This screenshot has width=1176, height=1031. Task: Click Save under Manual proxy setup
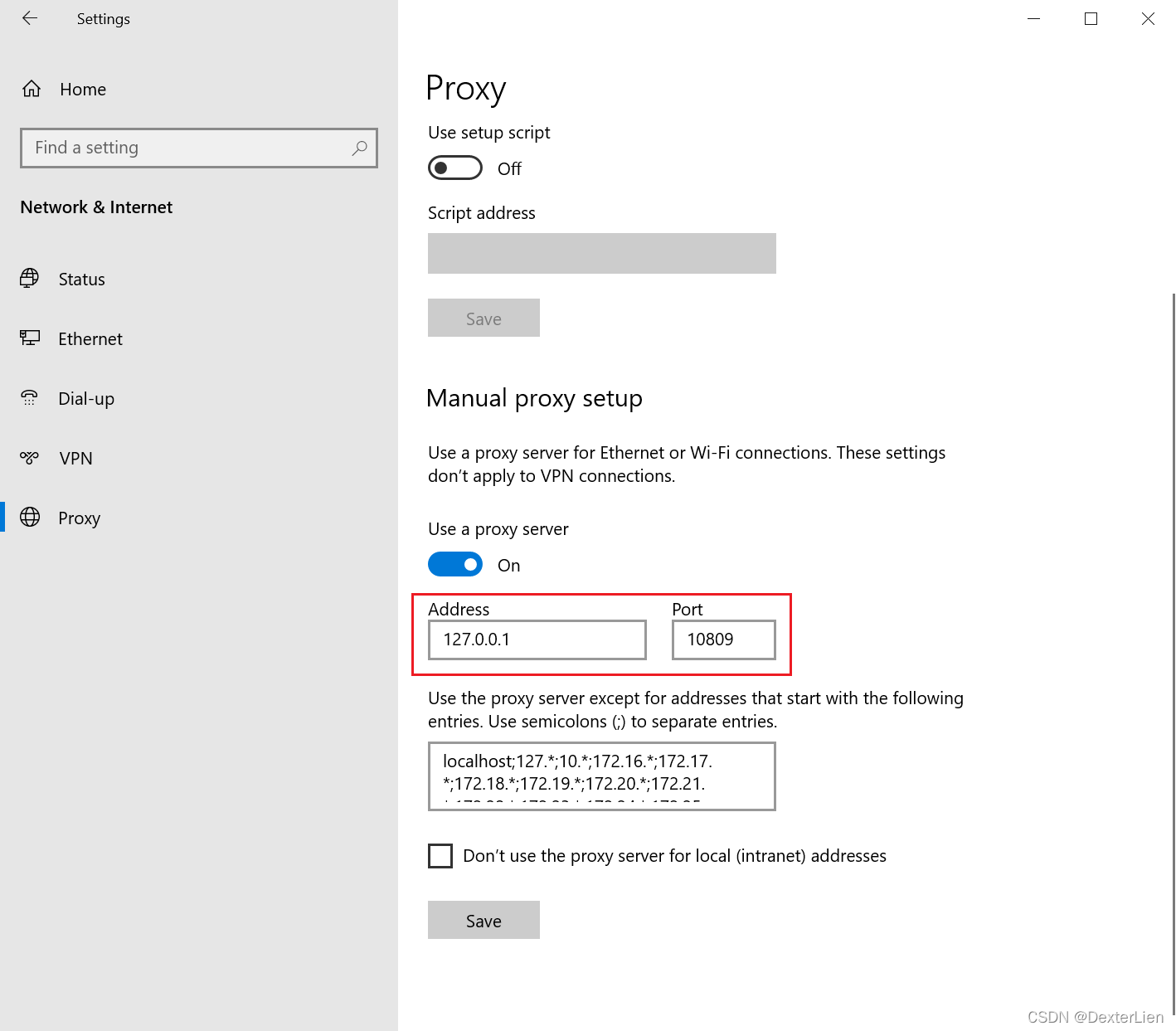484,920
